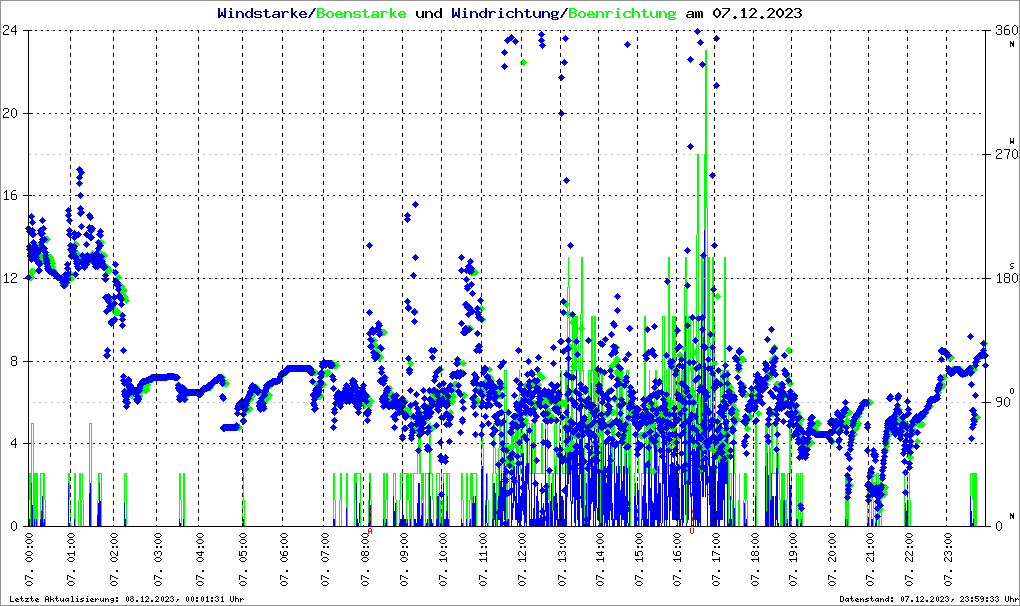
Task: Click the time label '07. 08:00'
Action: pyautogui.click(x=364, y=559)
